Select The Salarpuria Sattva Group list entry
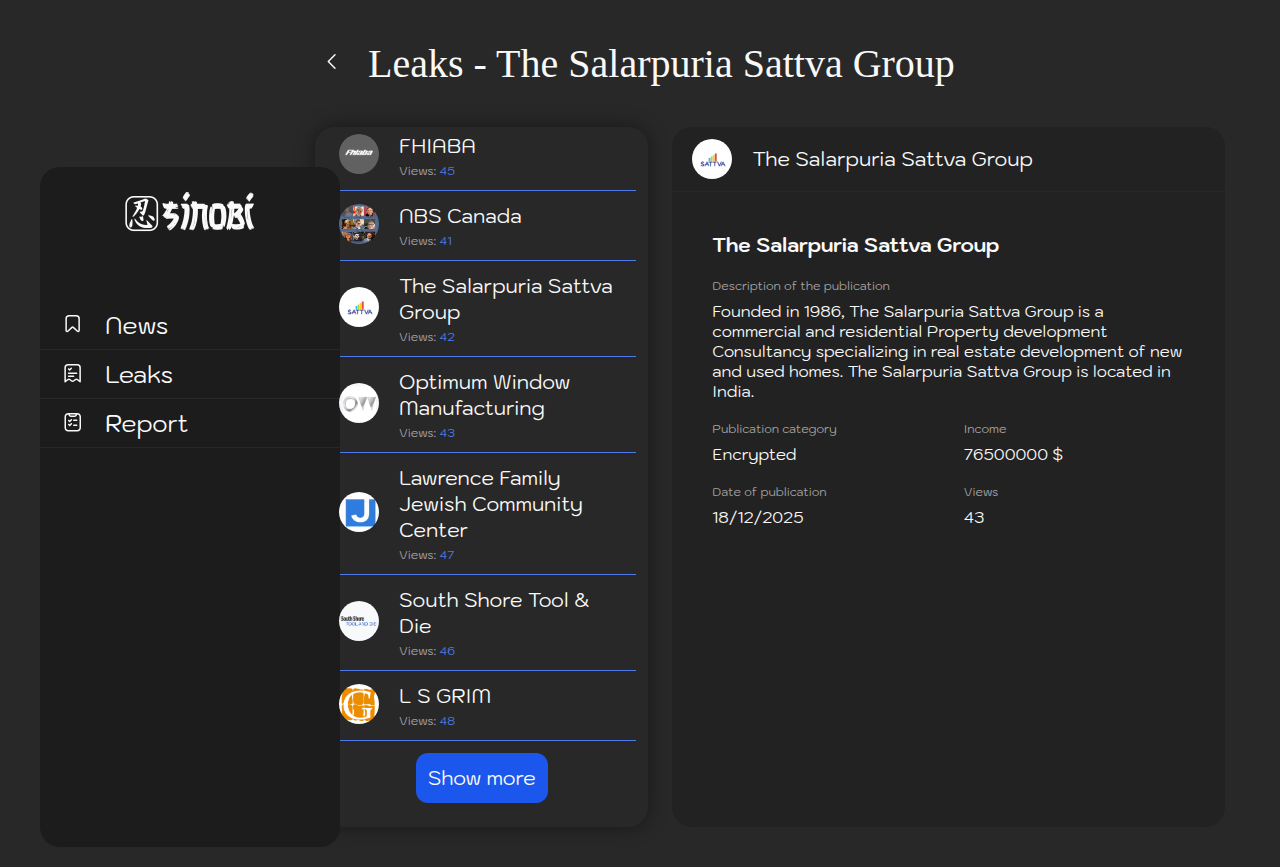 tap(505, 299)
